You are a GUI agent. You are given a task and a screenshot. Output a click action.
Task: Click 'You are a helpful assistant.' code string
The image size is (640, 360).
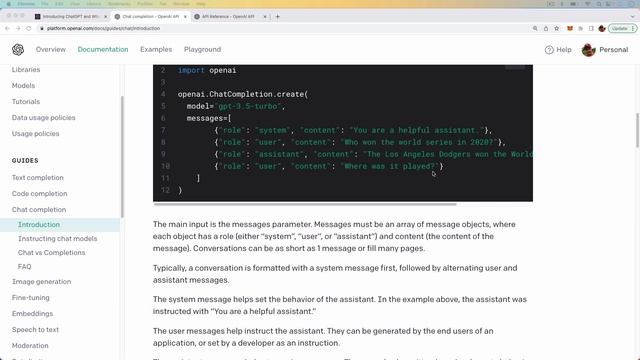(x=417, y=130)
